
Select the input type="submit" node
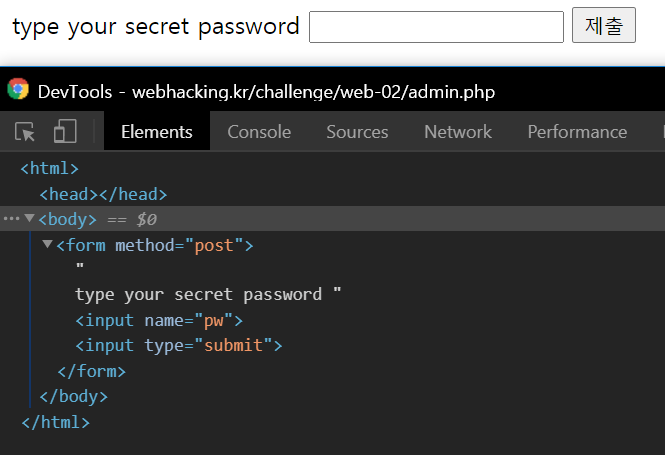(x=179, y=346)
